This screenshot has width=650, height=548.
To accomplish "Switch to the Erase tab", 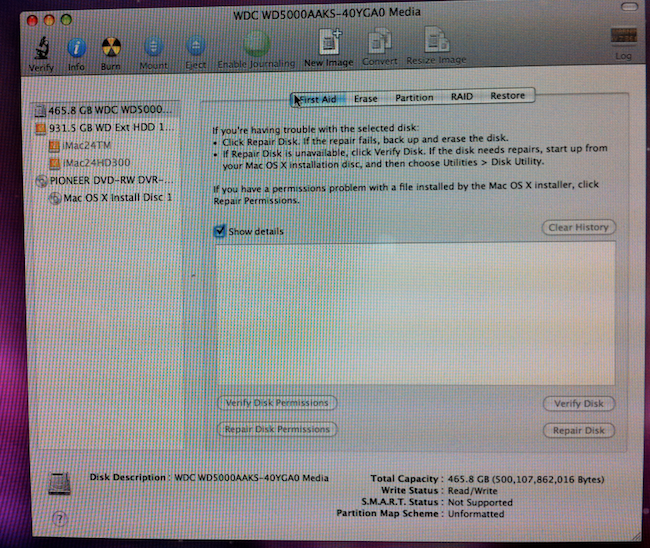I will click(366, 99).
